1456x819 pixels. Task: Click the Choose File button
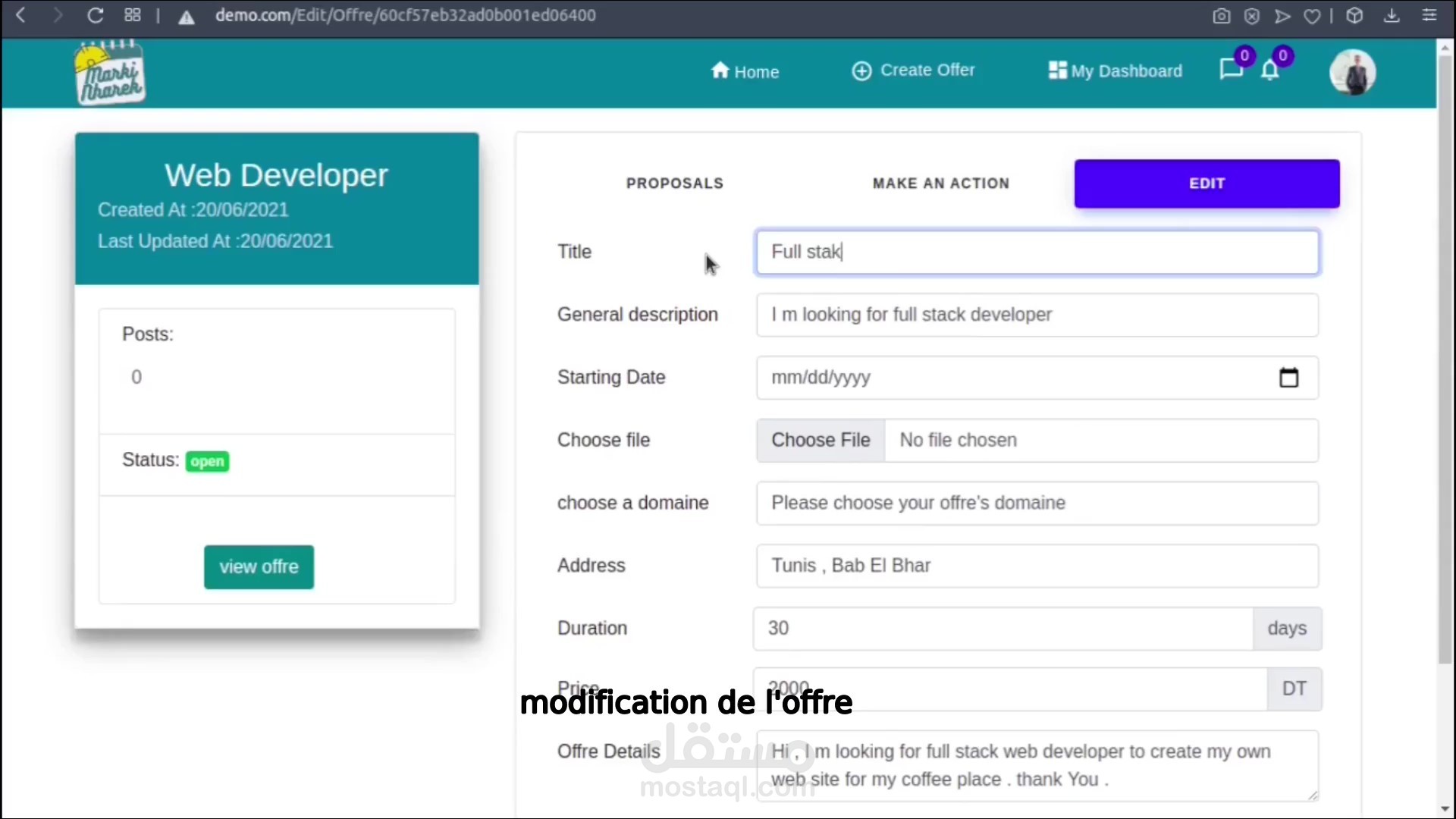coord(821,441)
